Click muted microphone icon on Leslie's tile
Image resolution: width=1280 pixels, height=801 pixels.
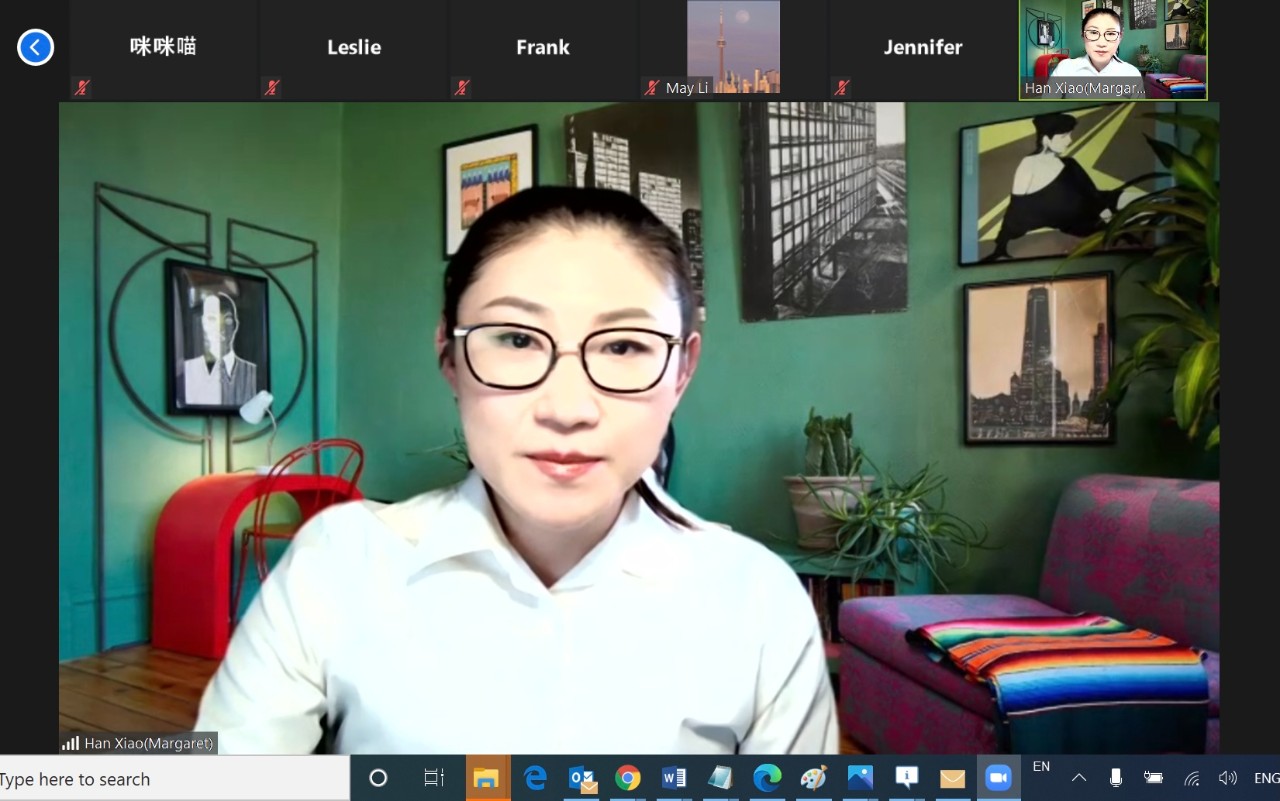271,88
